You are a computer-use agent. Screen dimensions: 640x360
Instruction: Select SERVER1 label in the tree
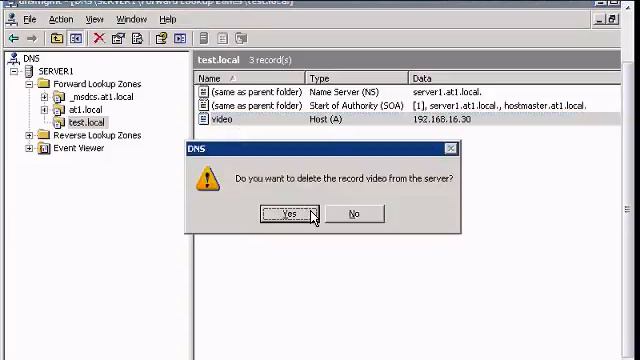pos(56,71)
